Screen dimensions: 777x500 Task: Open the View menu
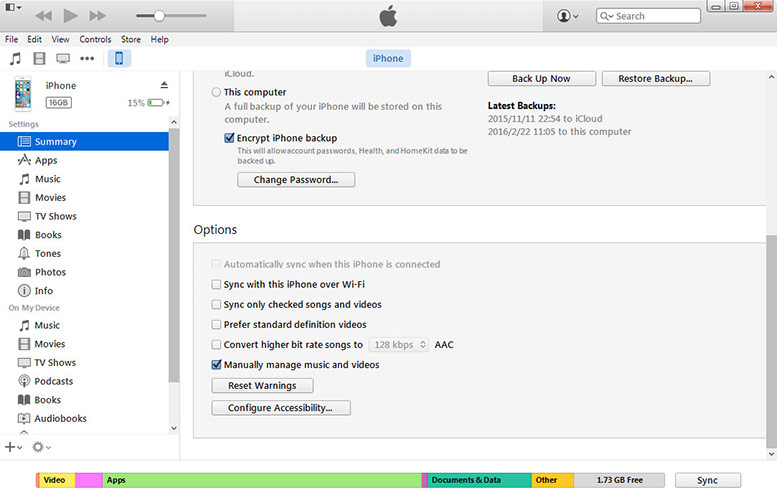(x=60, y=39)
